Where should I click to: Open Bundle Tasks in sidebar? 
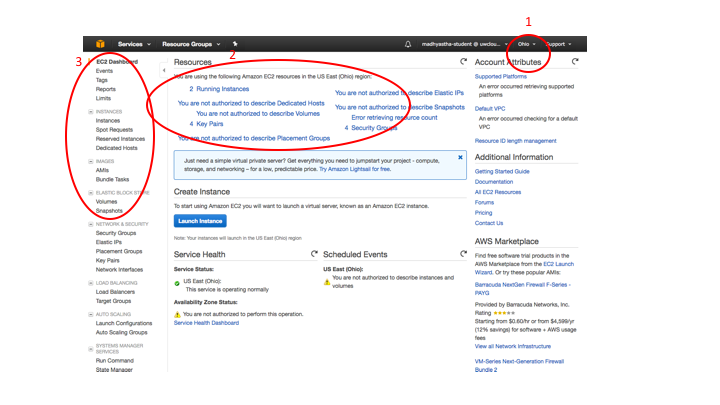[112, 180]
